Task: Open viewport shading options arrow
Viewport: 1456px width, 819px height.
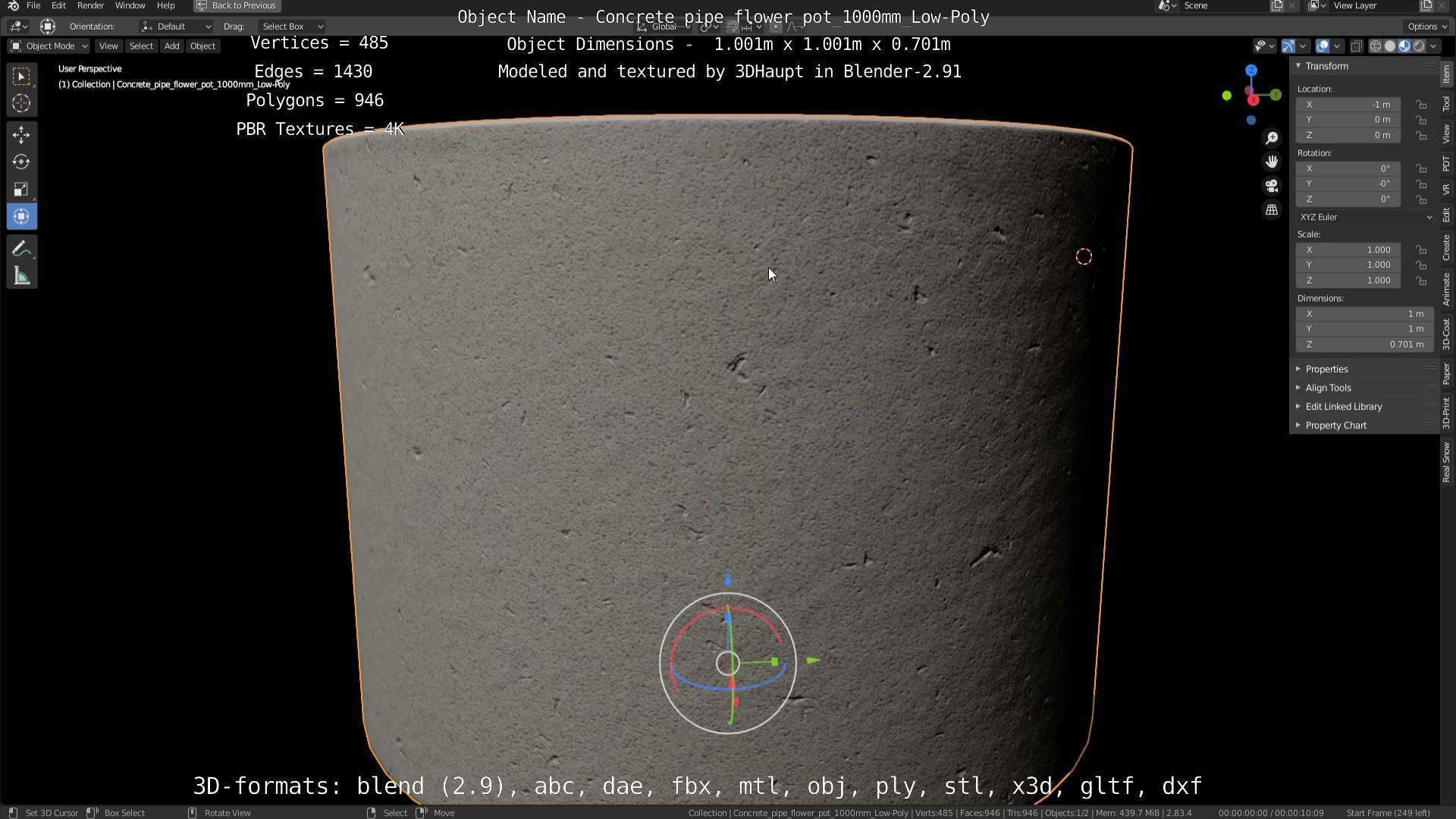Action: pyautogui.click(x=1433, y=46)
